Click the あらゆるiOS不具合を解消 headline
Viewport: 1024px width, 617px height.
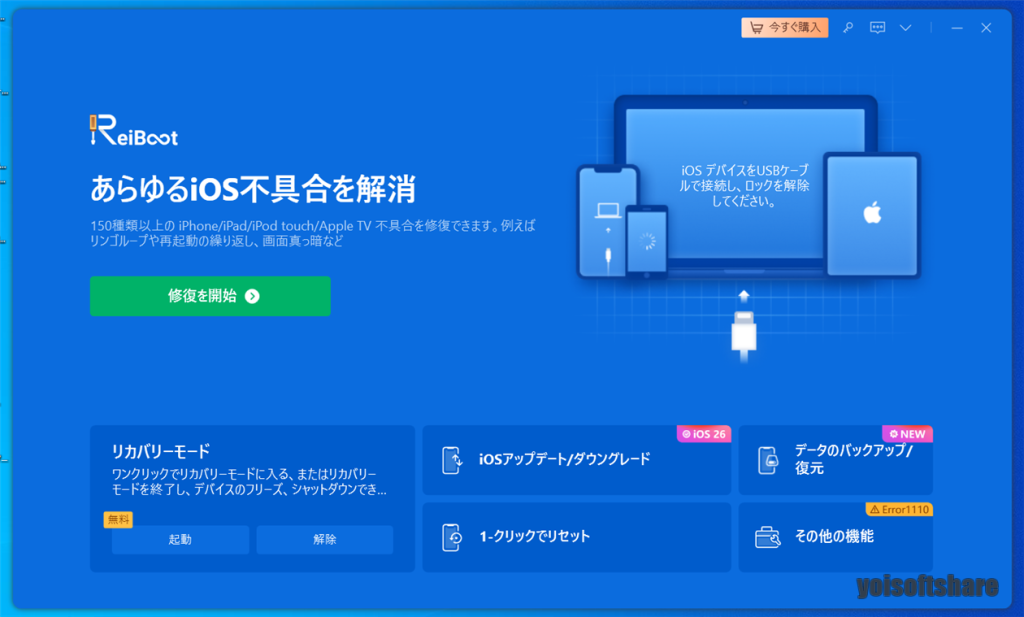(253, 189)
